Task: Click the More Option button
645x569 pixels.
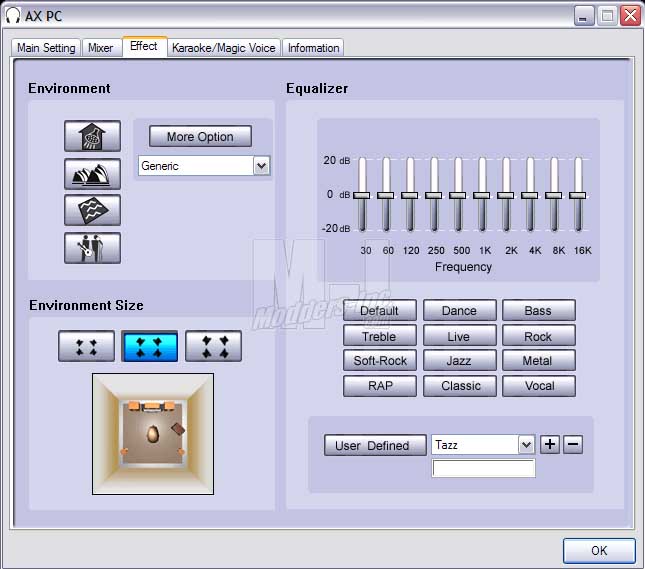Action: (200, 136)
